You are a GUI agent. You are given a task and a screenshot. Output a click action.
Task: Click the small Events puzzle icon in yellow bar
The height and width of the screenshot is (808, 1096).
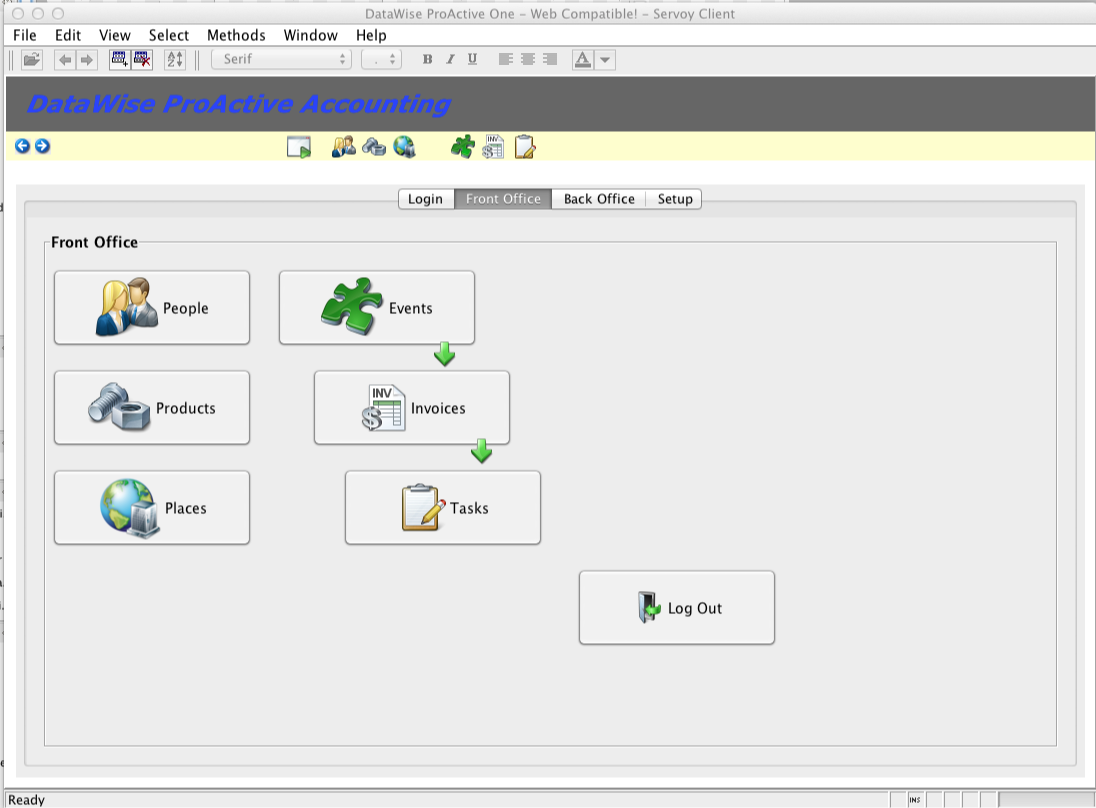click(463, 147)
